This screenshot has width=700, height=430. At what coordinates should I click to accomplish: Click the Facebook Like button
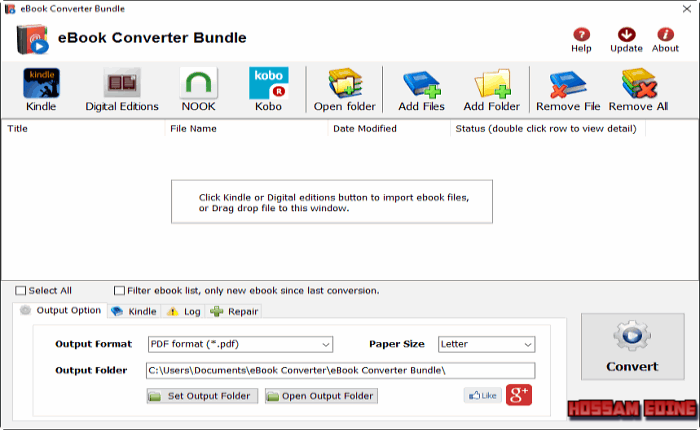(x=483, y=395)
